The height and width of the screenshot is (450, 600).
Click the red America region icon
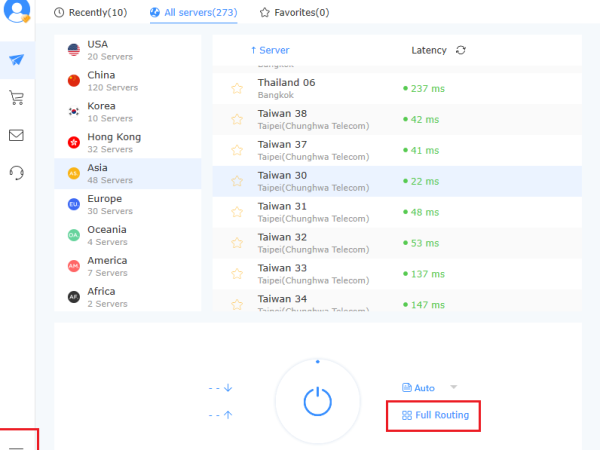click(74, 266)
